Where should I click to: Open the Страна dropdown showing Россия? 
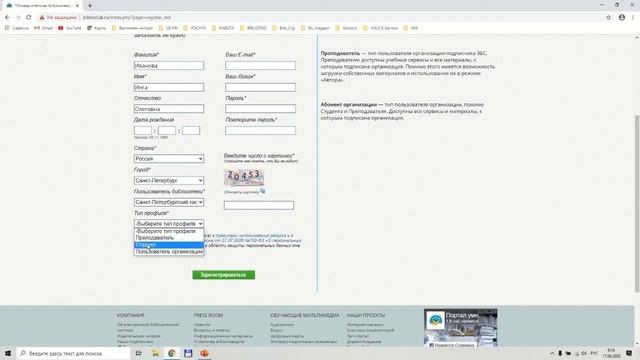click(x=169, y=159)
